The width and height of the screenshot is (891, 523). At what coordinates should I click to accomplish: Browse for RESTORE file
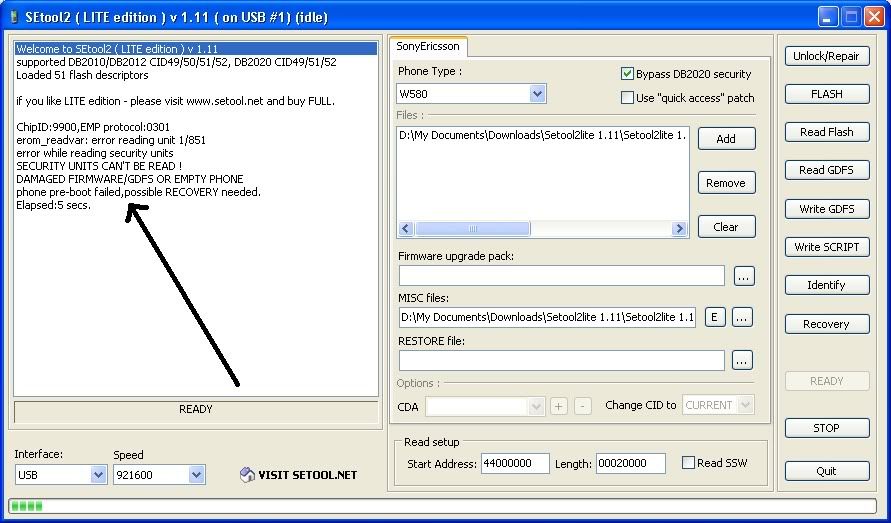[x=742, y=360]
